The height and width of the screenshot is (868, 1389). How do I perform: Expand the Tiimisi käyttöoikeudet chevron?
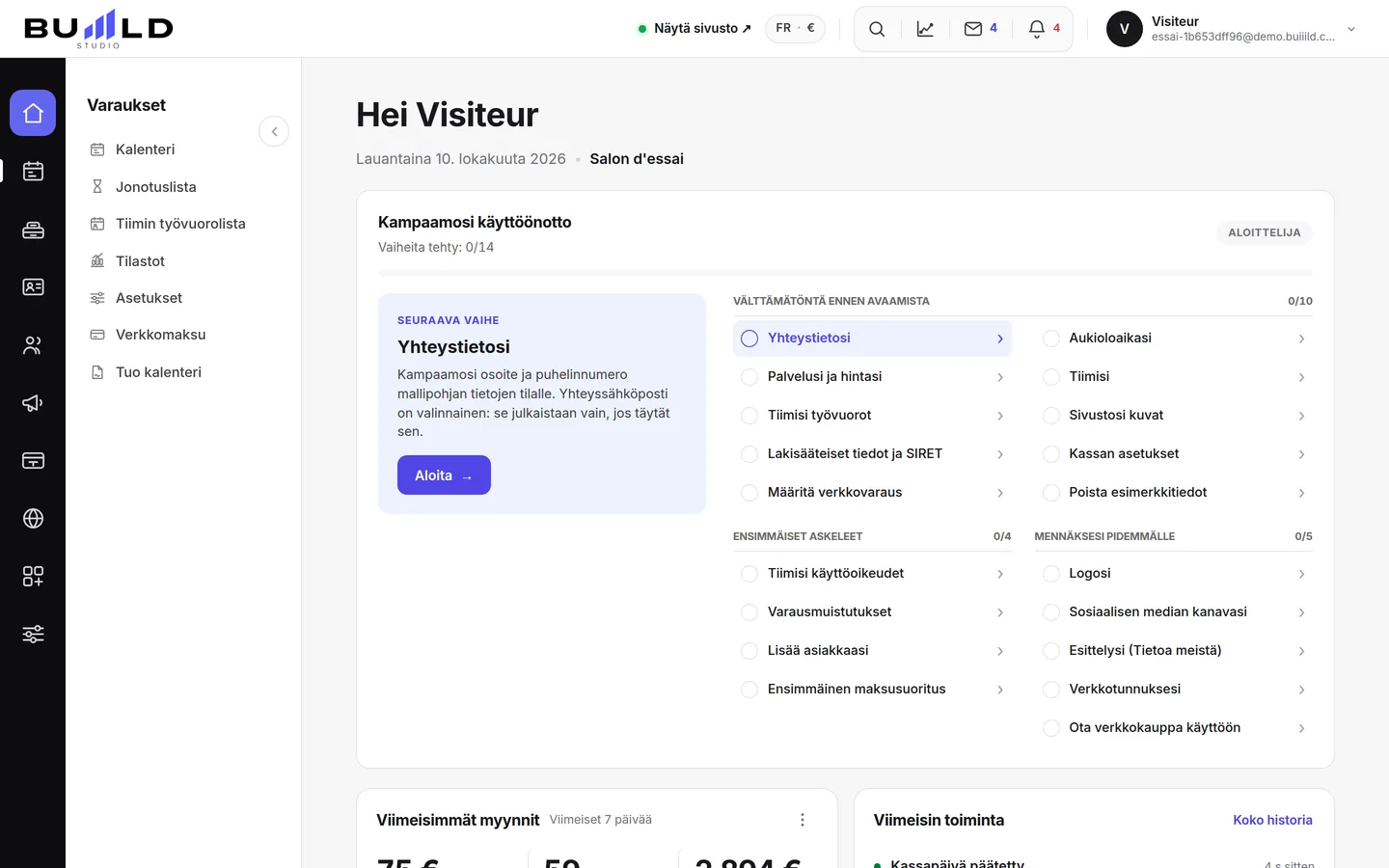(1000, 574)
